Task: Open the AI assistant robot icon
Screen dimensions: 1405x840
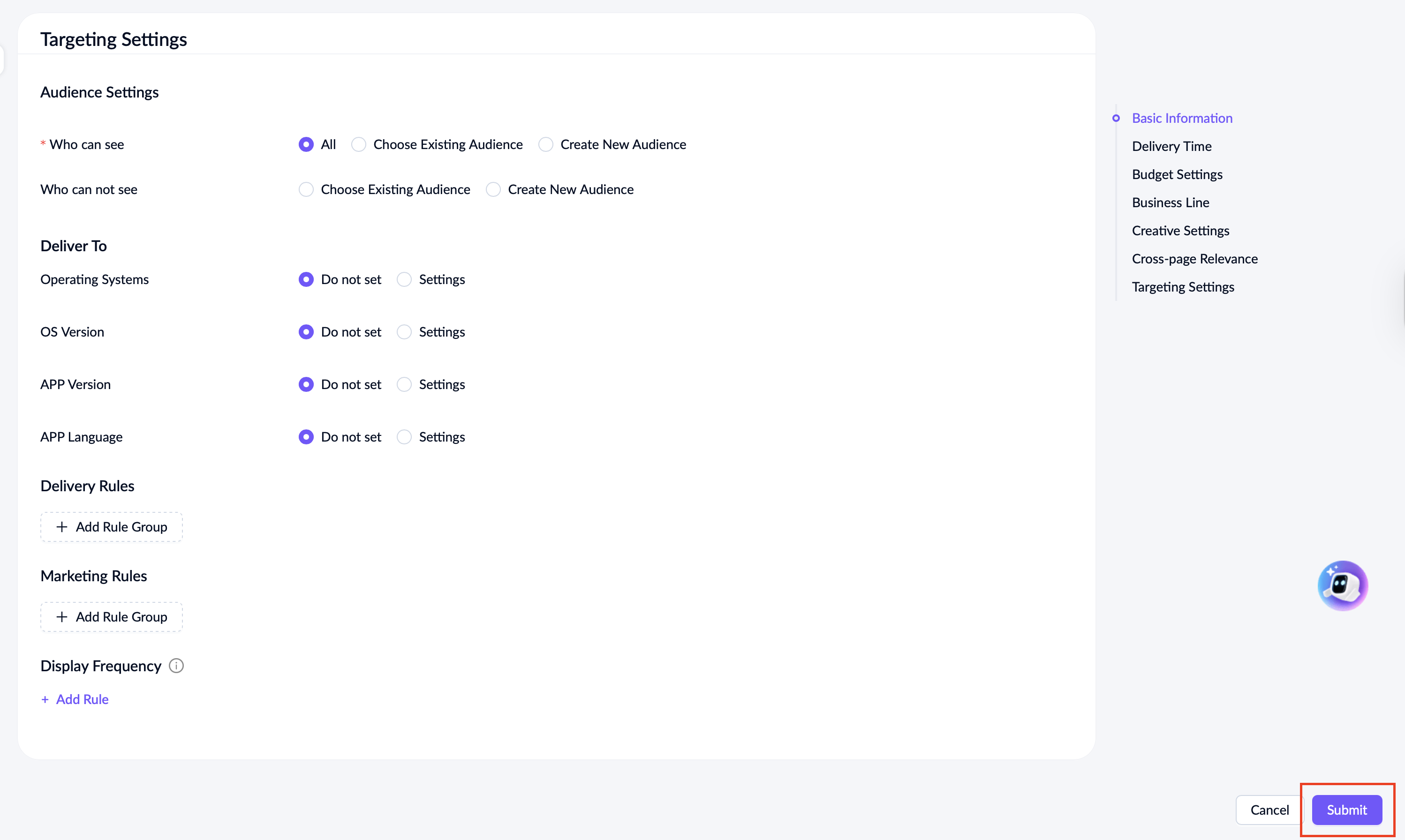Action: point(1342,585)
